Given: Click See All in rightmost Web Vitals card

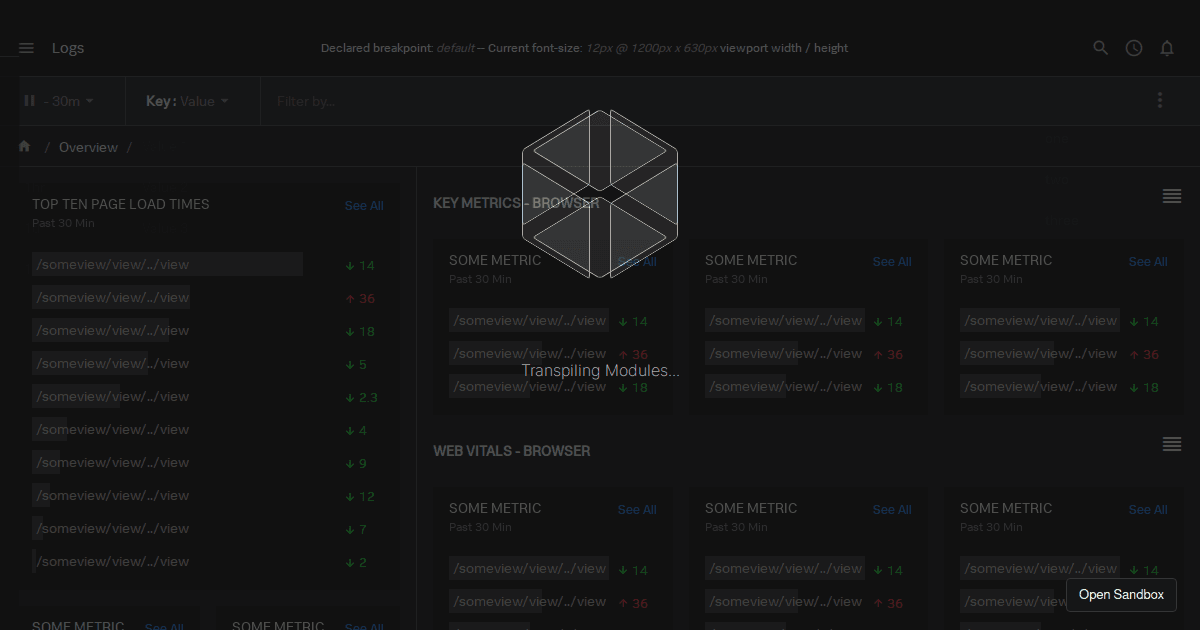Looking at the screenshot, I should point(1148,510).
